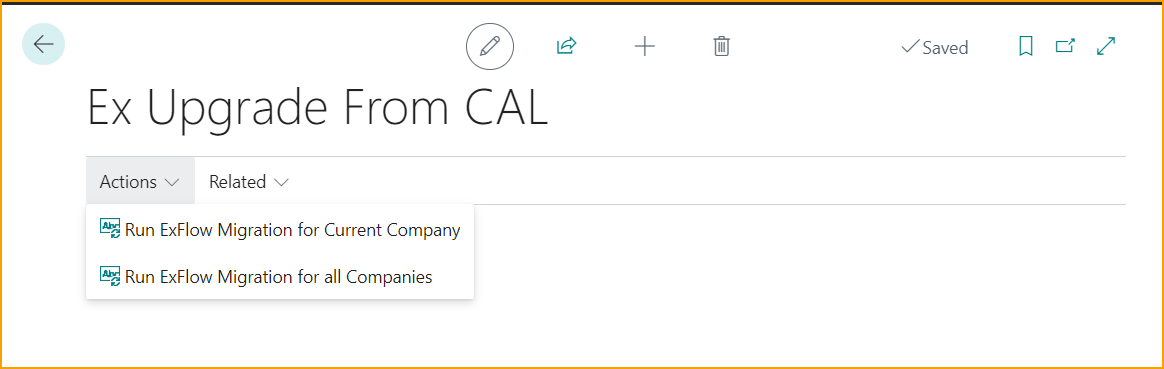Open the Related menu
This screenshot has height=369, width=1164.
pyautogui.click(x=249, y=181)
